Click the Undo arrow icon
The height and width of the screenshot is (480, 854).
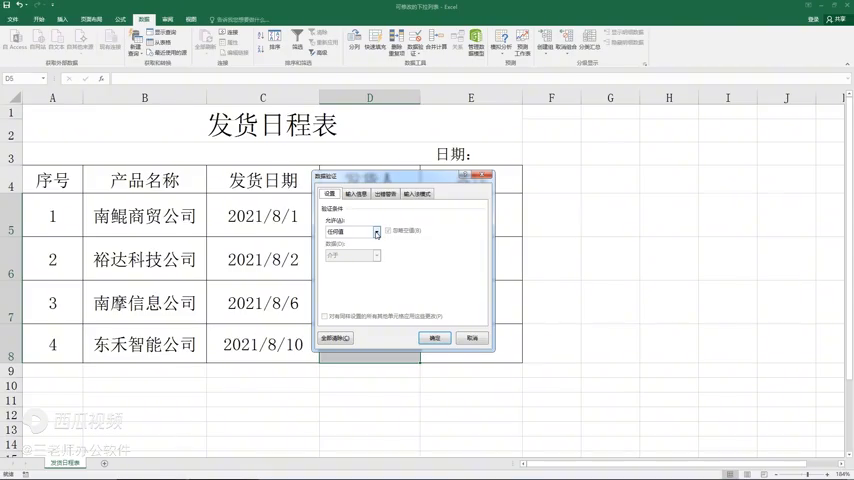point(19,5)
